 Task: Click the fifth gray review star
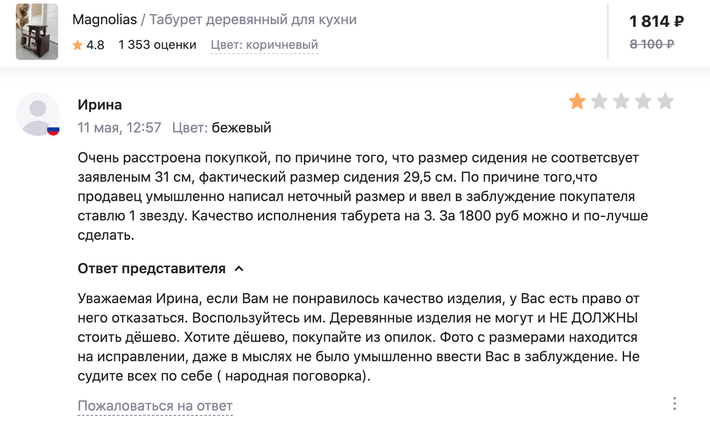coord(665,101)
